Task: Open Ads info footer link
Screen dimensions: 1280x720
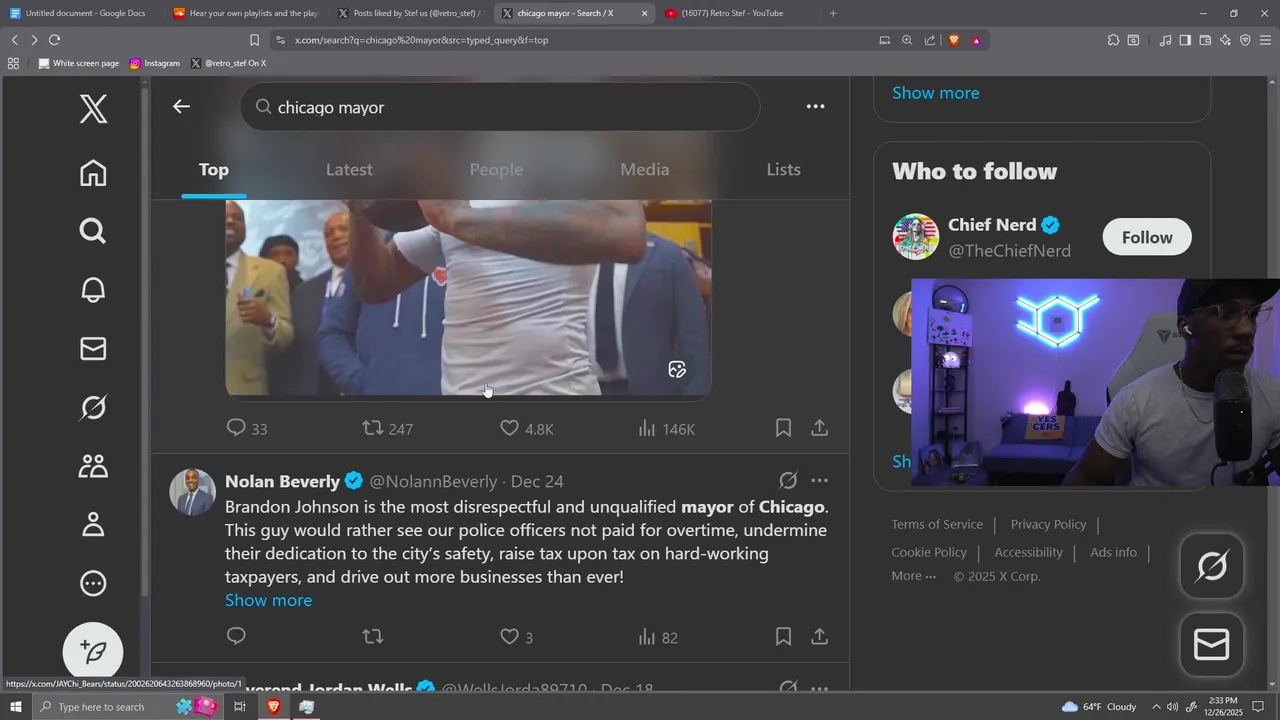Action: 1113,552
